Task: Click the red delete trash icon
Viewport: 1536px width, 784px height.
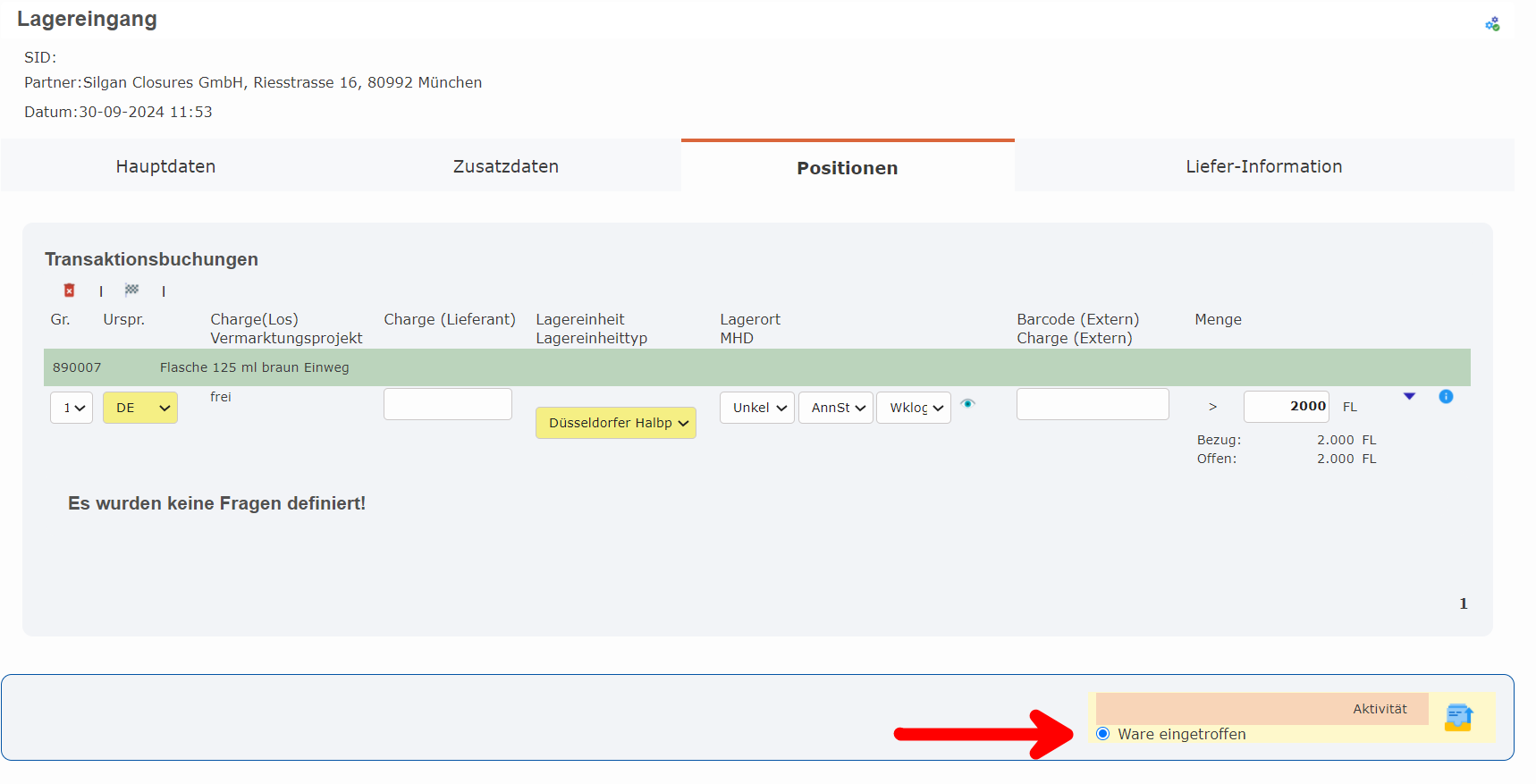Action: pyautogui.click(x=69, y=291)
